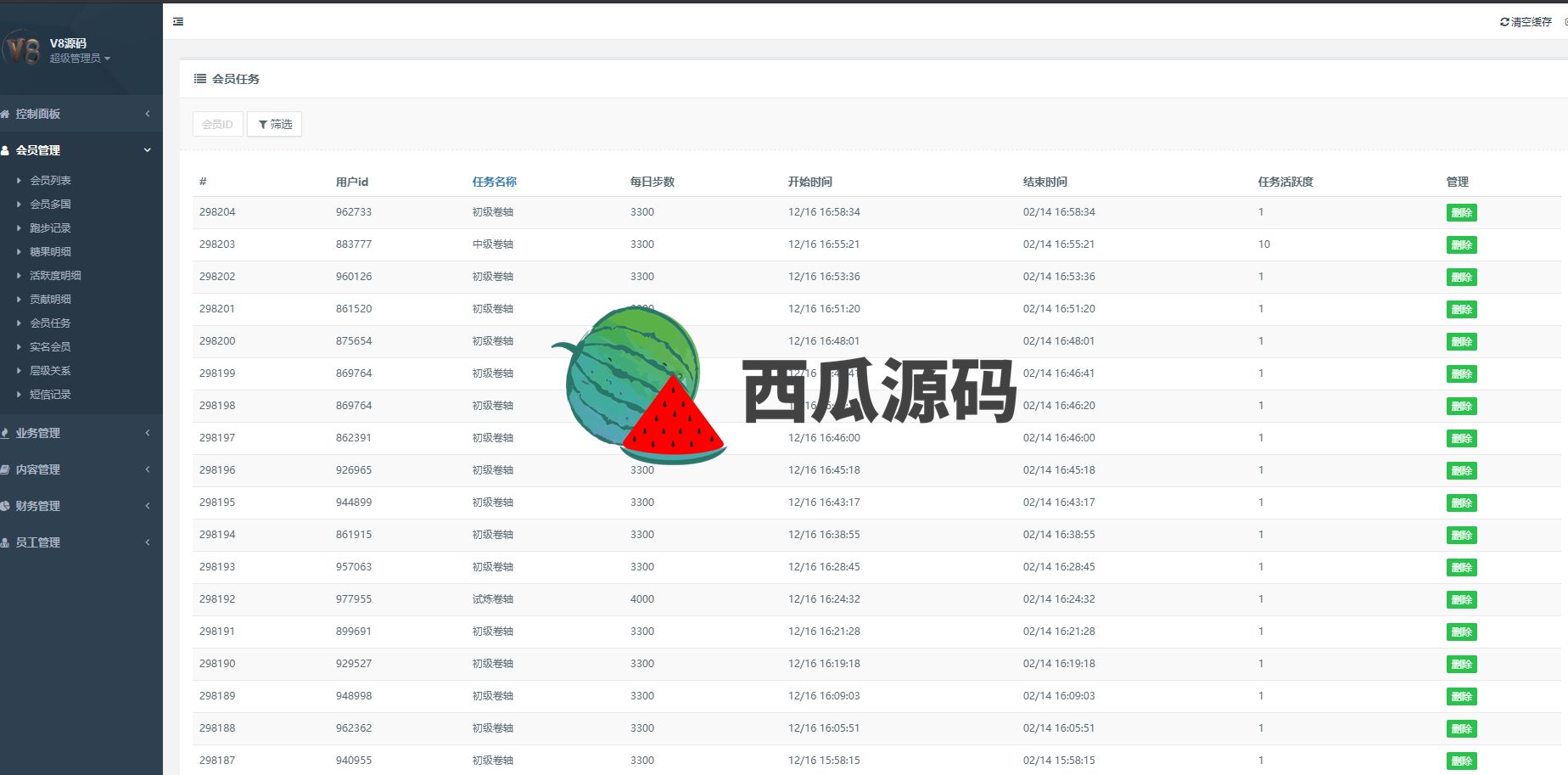Open 会员列表 in the sidebar
Screen dimensions: 1568x775
click(50, 181)
